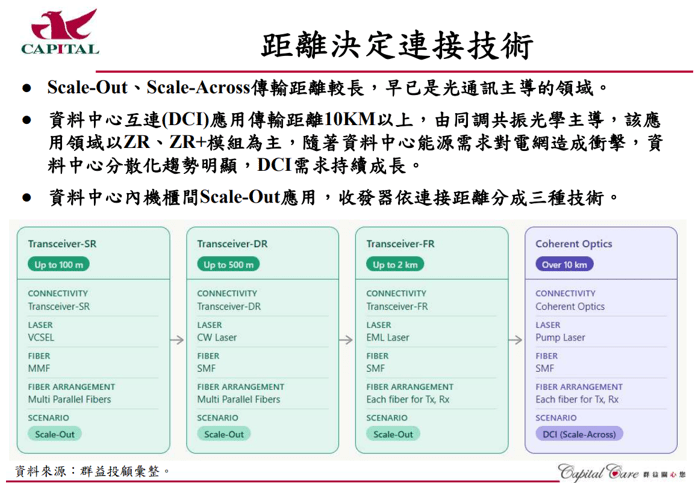Click the Coherent Optics connectivity value
The width and height of the screenshot is (698, 483).
pyautogui.click(x=570, y=306)
